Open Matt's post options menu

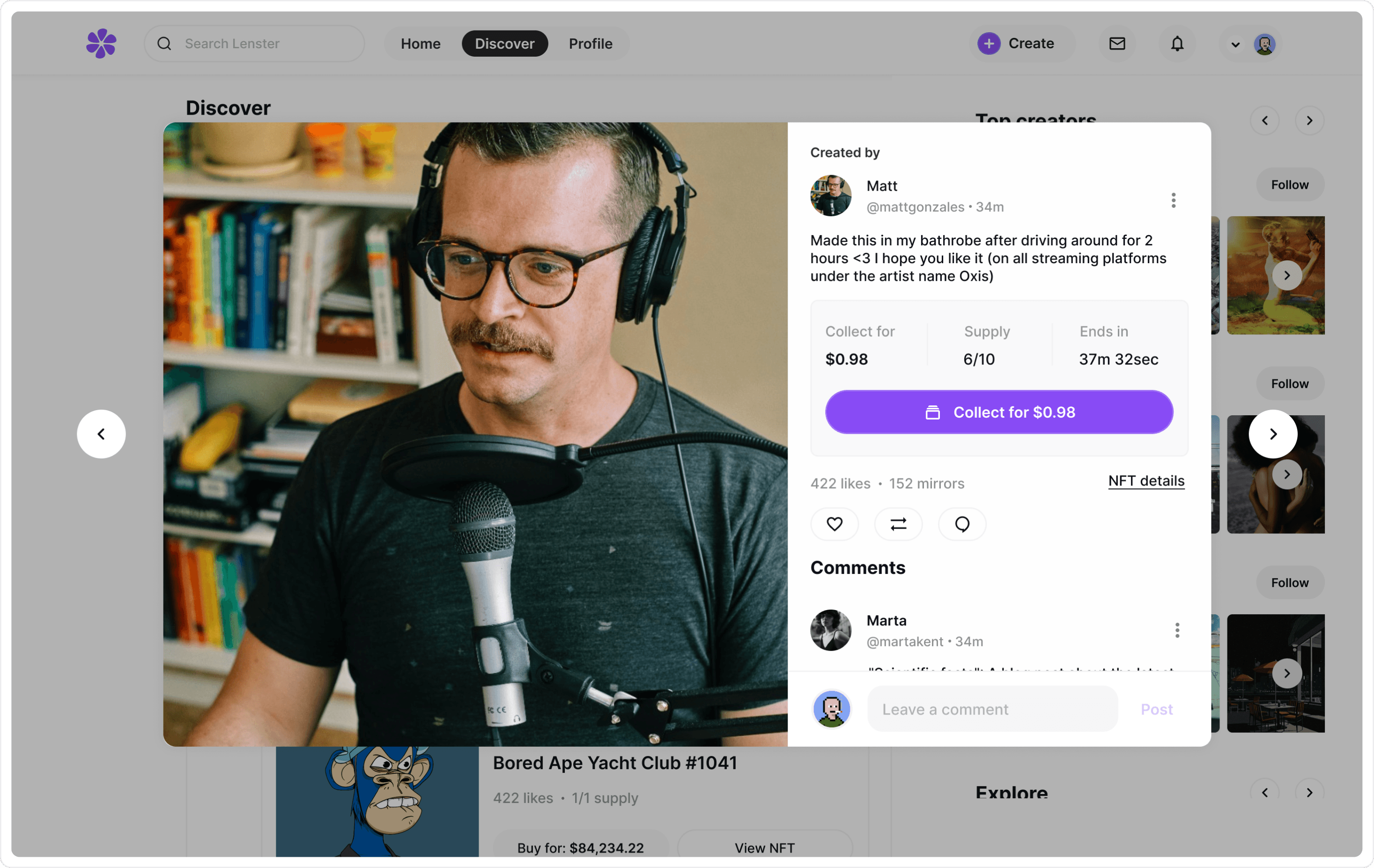[1173, 200]
